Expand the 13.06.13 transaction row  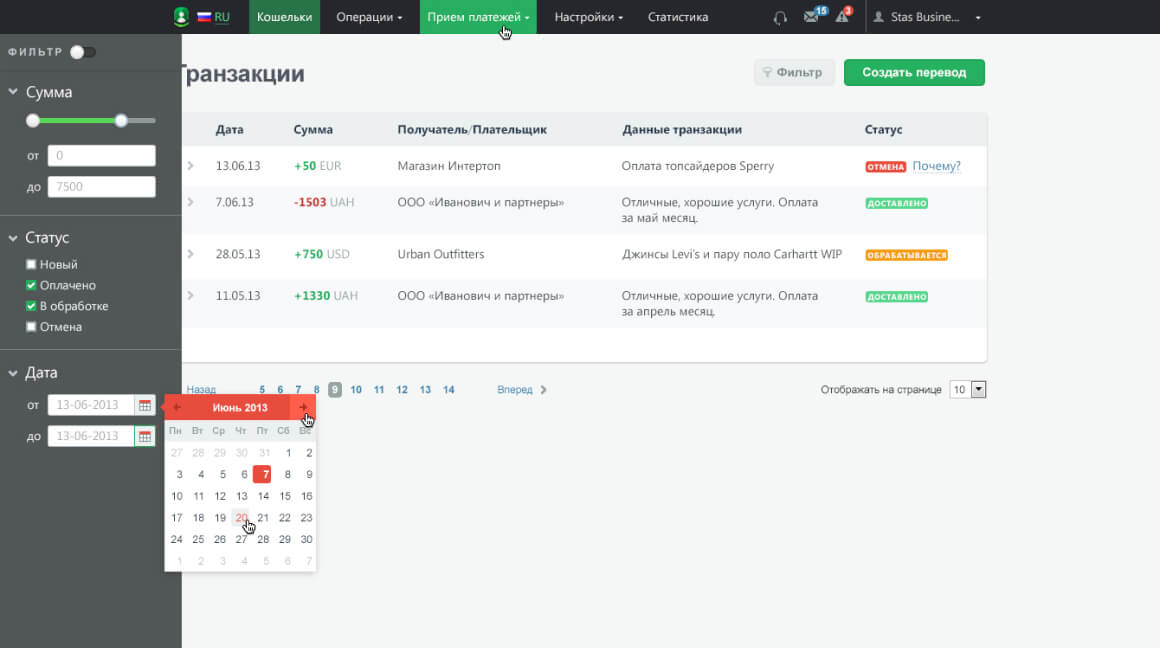pyautogui.click(x=191, y=166)
